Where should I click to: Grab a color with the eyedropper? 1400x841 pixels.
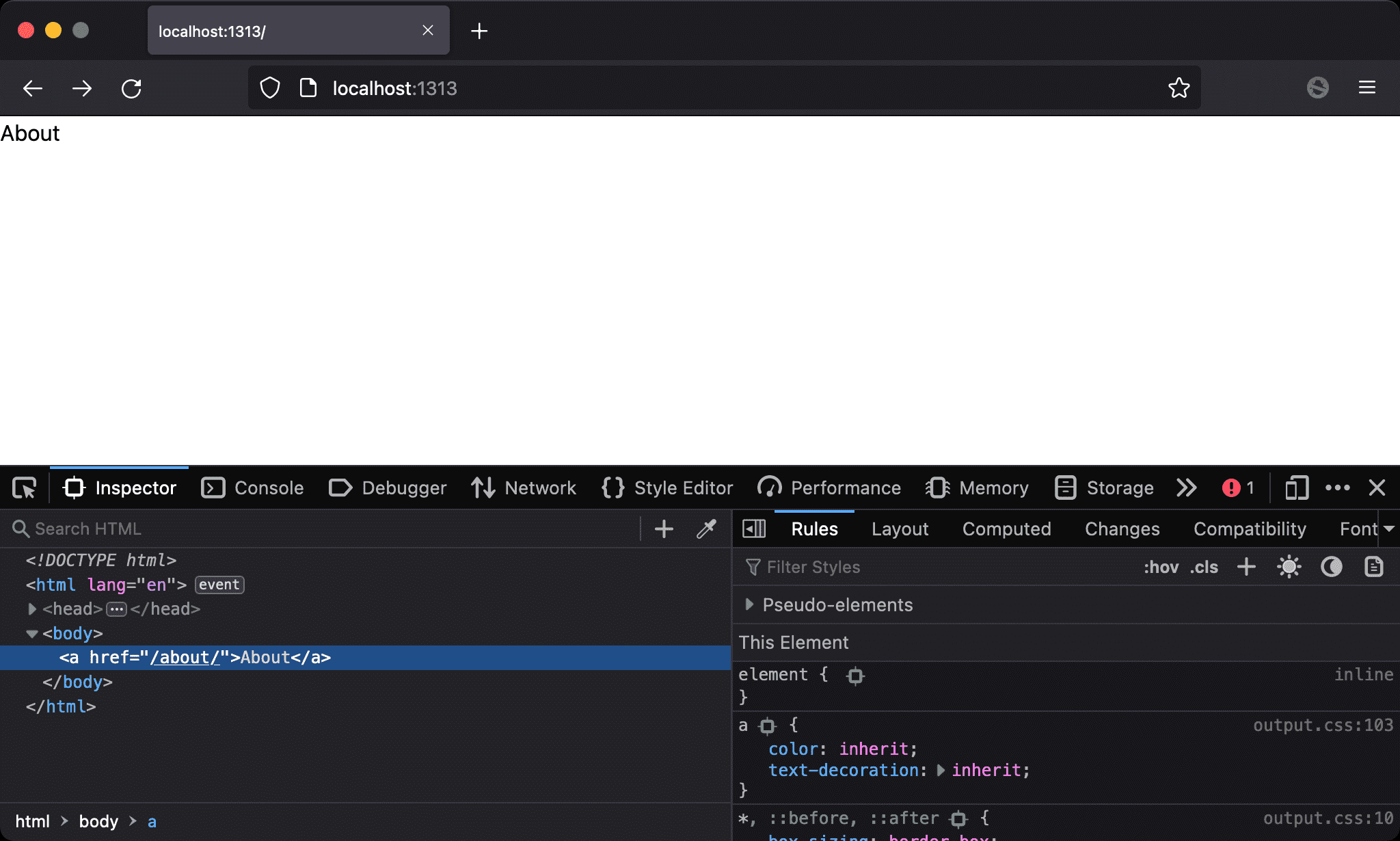[x=706, y=529]
